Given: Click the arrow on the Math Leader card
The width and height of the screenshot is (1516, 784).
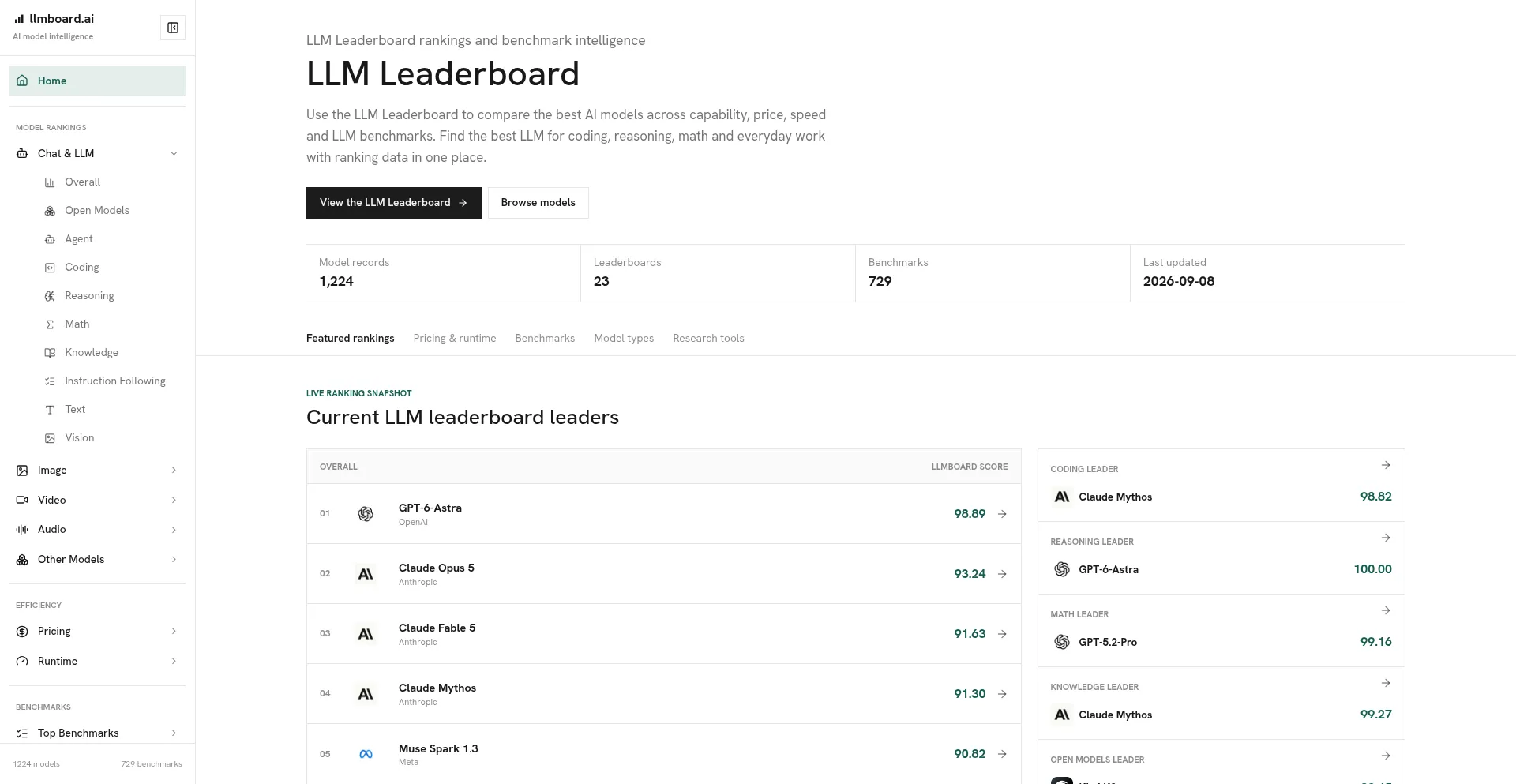Looking at the screenshot, I should (x=1386, y=610).
